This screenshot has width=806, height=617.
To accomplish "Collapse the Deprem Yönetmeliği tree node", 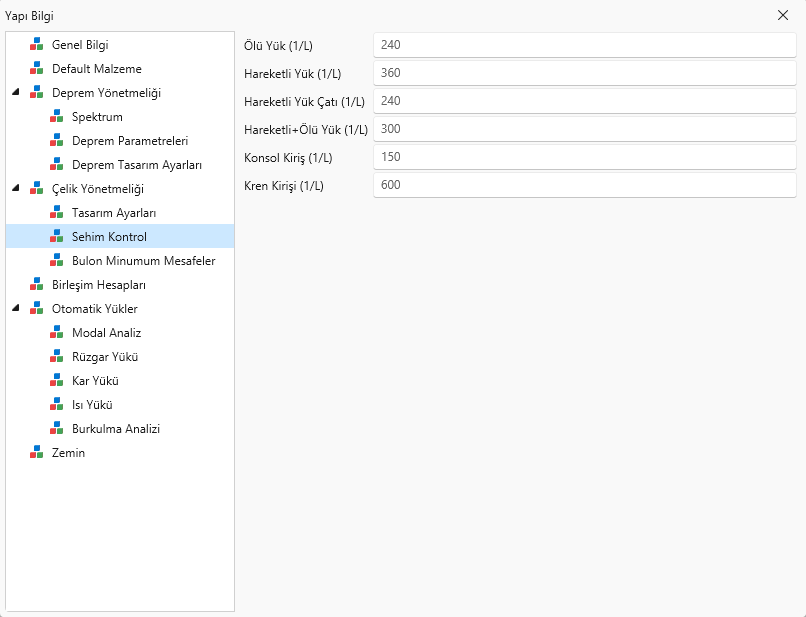I will [x=16, y=92].
